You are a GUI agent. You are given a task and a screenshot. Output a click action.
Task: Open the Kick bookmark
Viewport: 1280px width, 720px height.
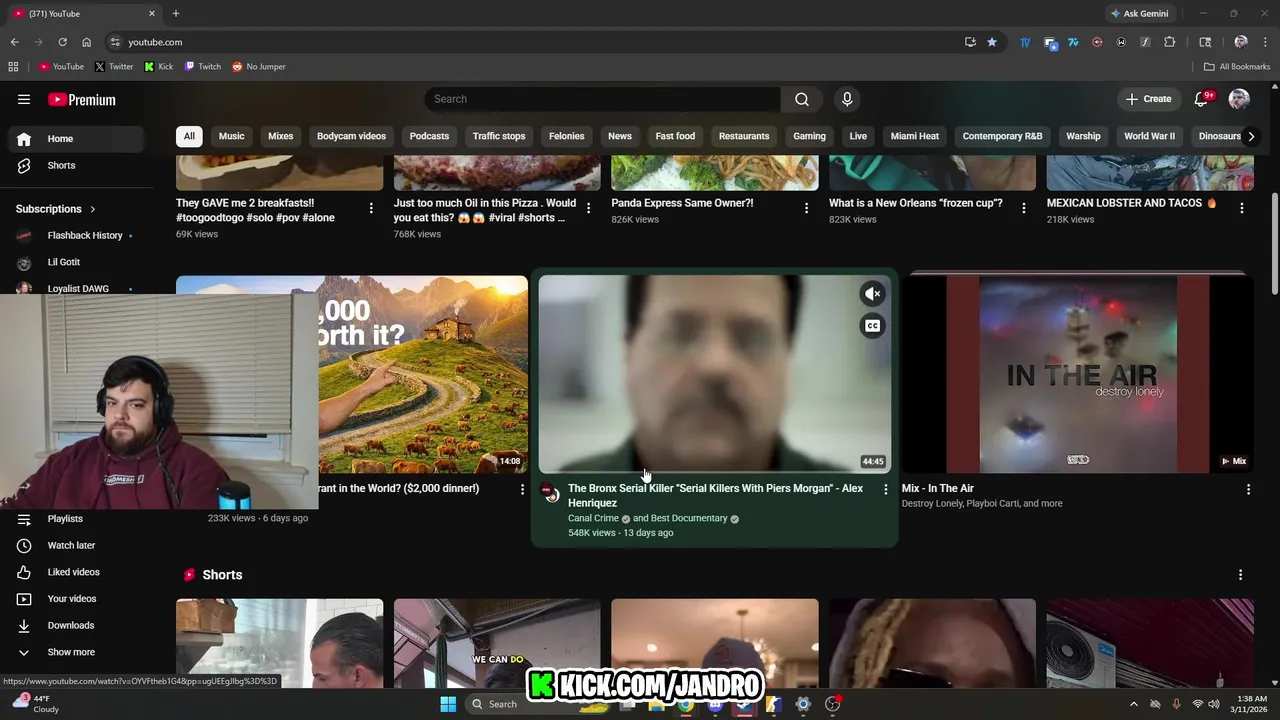(x=159, y=67)
